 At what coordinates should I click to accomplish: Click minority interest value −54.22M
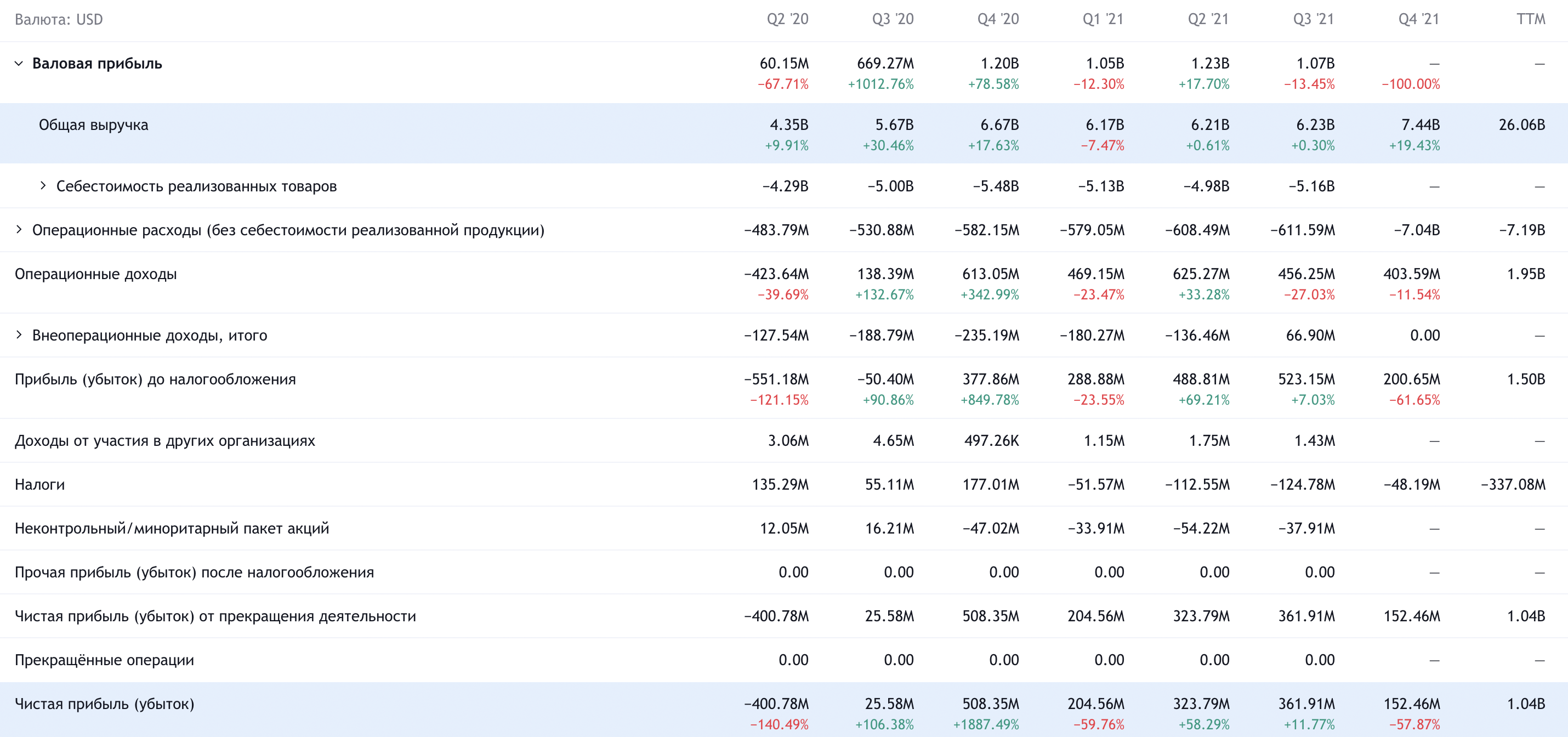click(x=1202, y=528)
